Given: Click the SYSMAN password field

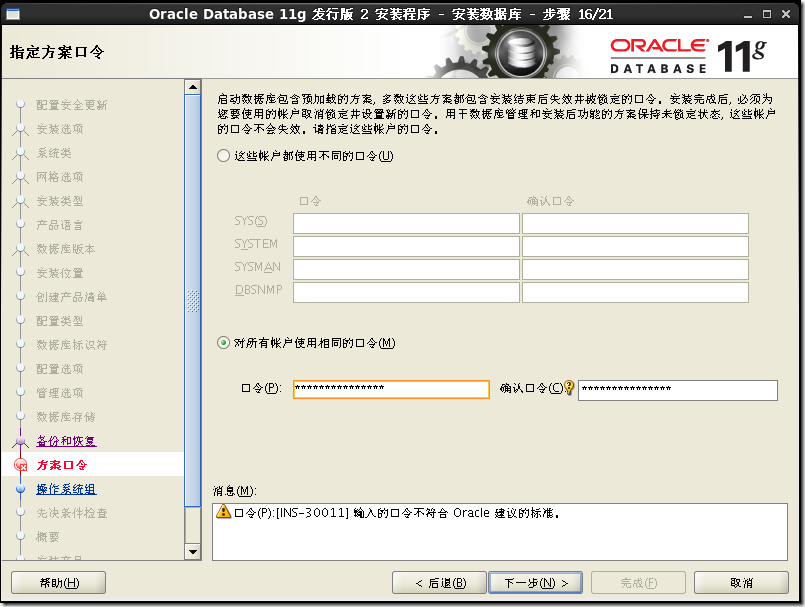Looking at the screenshot, I should (406, 269).
